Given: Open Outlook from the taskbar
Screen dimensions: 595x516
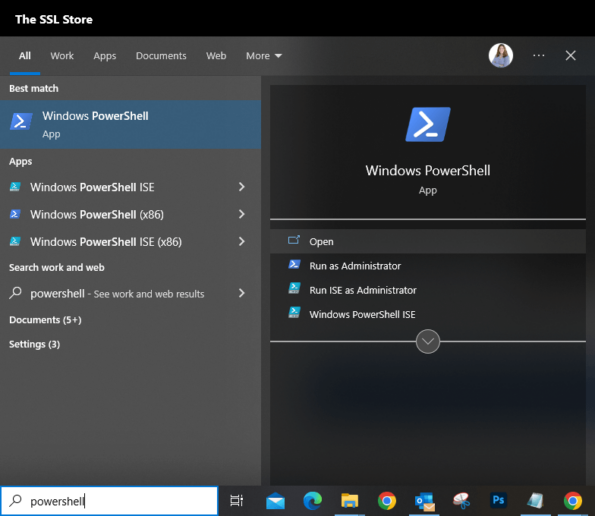Looking at the screenshot, I should [x=424, y=501].
